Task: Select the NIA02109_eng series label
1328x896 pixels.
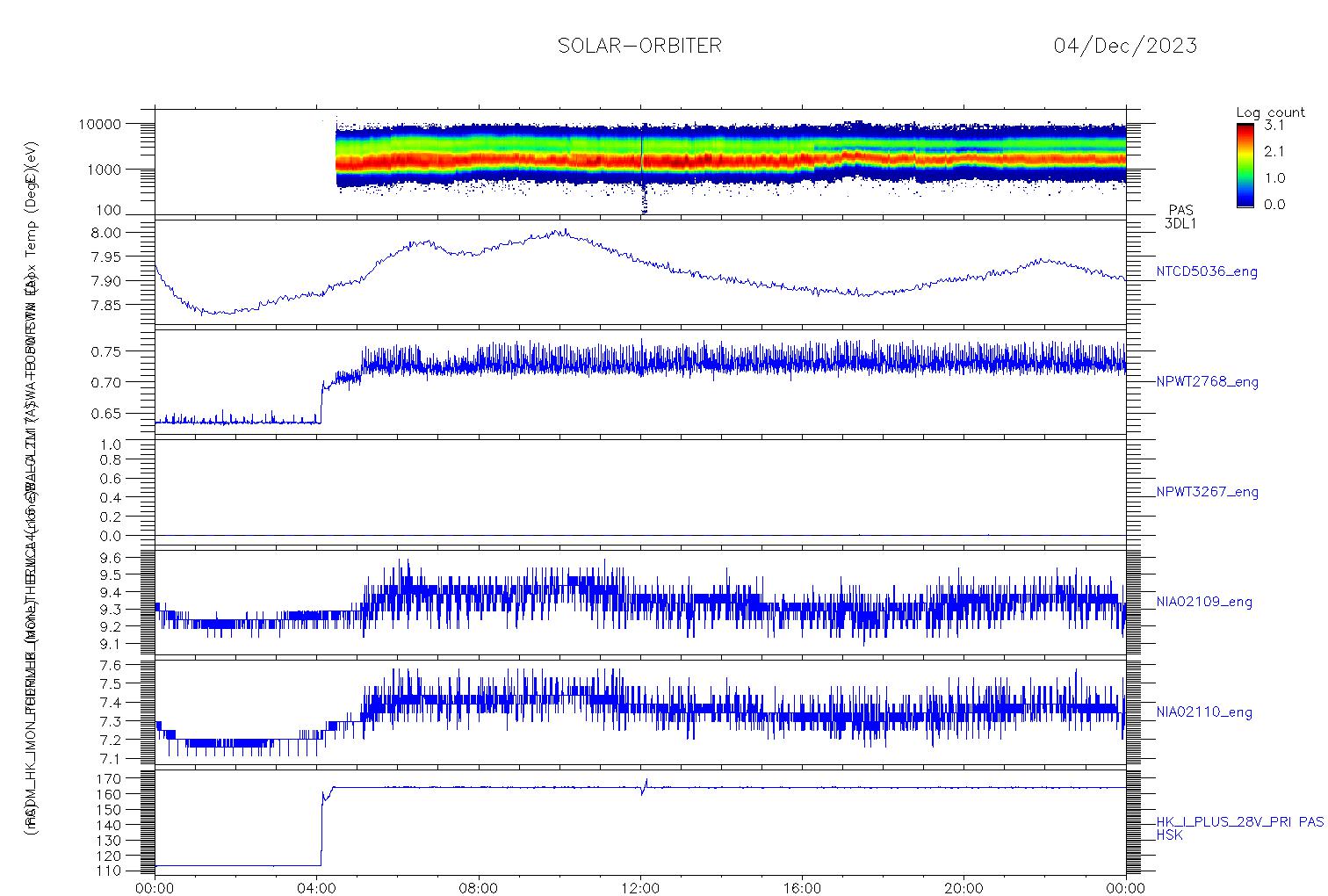Action: [1204, 602]
